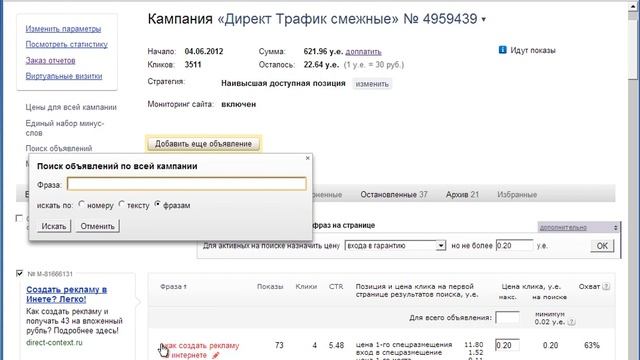Edit the 0.20 max click price field

pyautogui.click(x=507, y=345)
